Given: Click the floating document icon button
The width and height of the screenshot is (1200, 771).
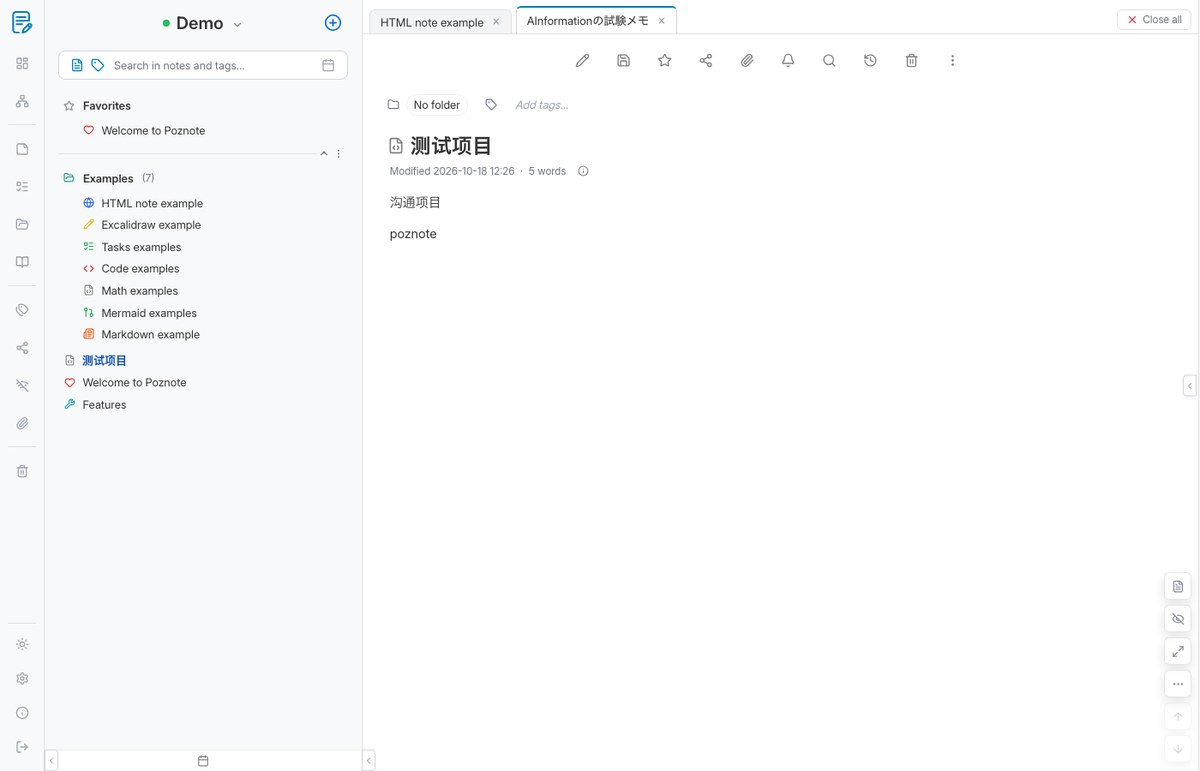Looking at the screenshot, I should [x=1178, y=587].
